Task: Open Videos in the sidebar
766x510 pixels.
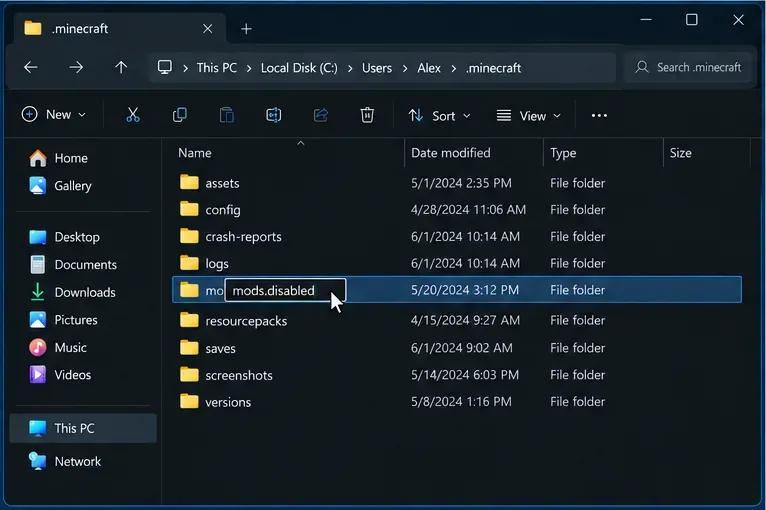Action: [x=60, y=375]
